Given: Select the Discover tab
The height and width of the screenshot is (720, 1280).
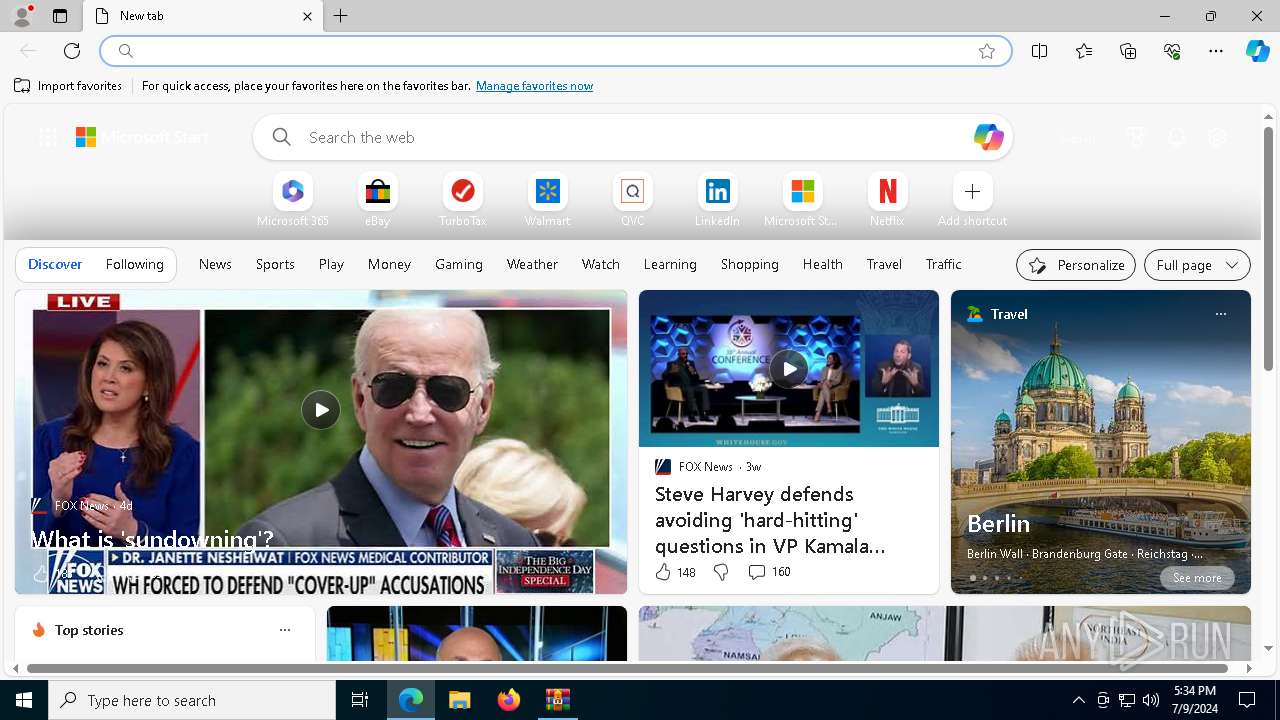Looking at the screenshot, I should coord(55,264).
